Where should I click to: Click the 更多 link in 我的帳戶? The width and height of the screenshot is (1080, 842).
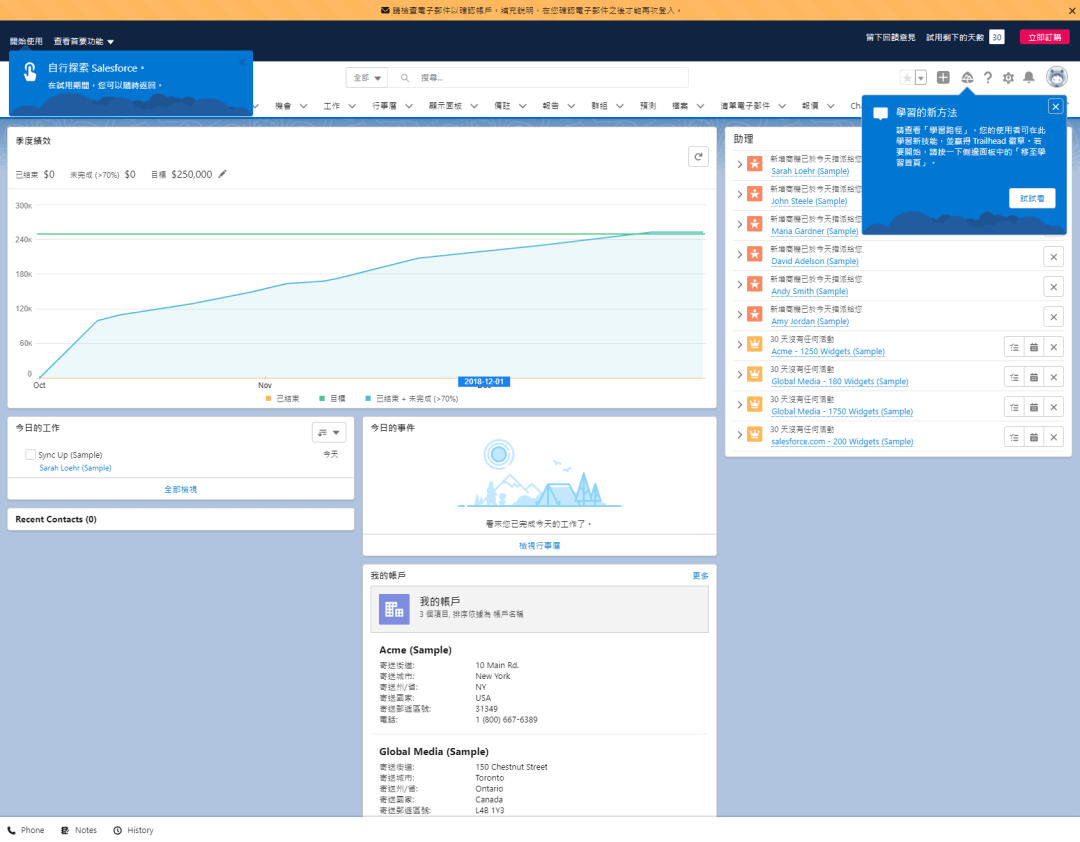(700, 576)
